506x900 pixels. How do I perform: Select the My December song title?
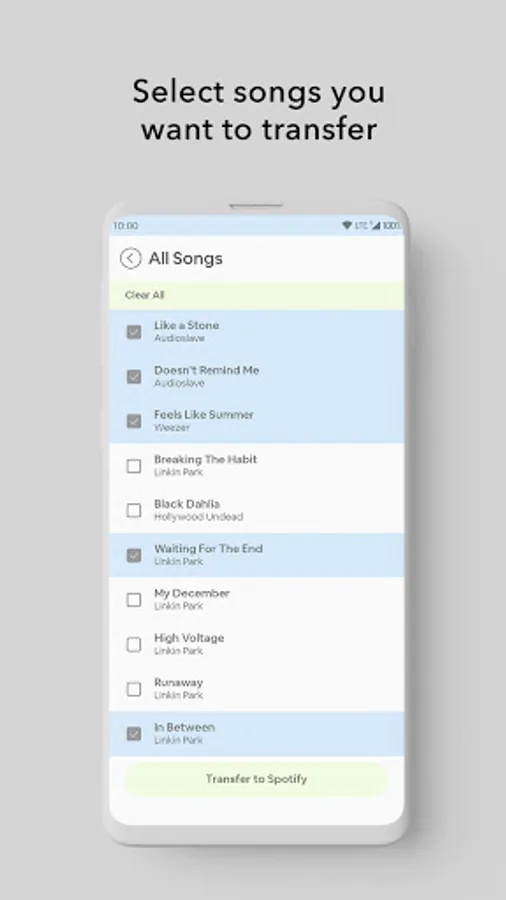pyautogui.click(x=192, y=593)
